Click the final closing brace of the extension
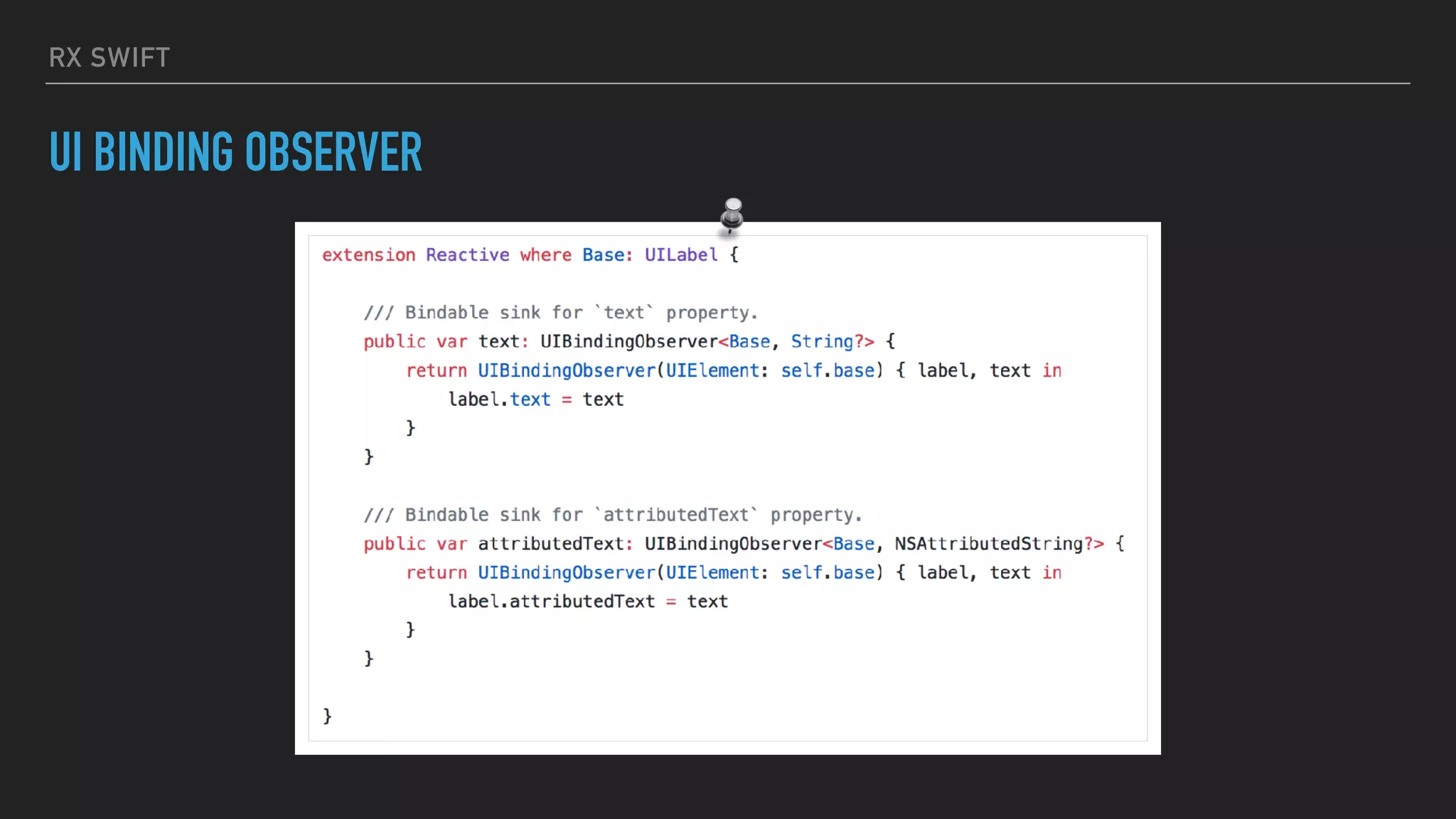The height and width of the screenshot is (819, 1456). tap(327, 716)
